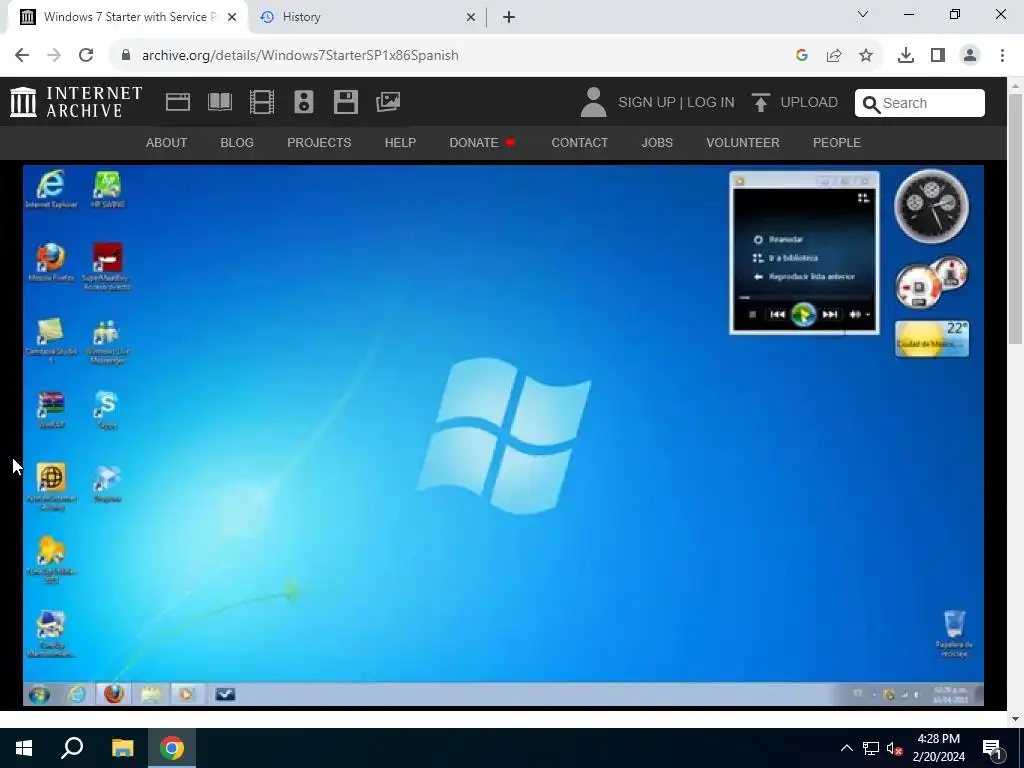Open the Images media icon
Screen dimensions: 1024x768
[x=388, y=102]
